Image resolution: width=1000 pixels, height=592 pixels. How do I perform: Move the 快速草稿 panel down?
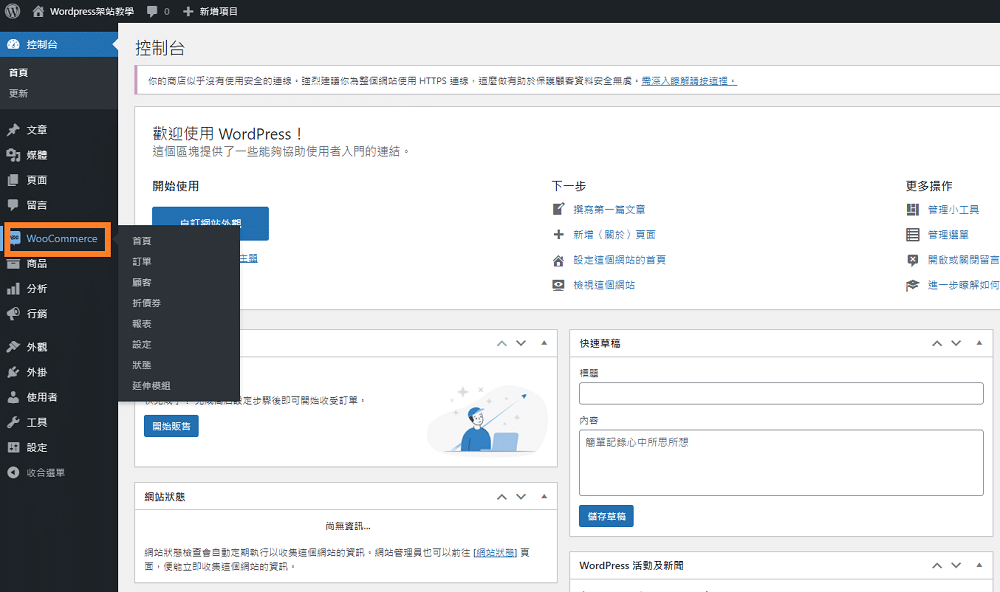tap(956, 343)
